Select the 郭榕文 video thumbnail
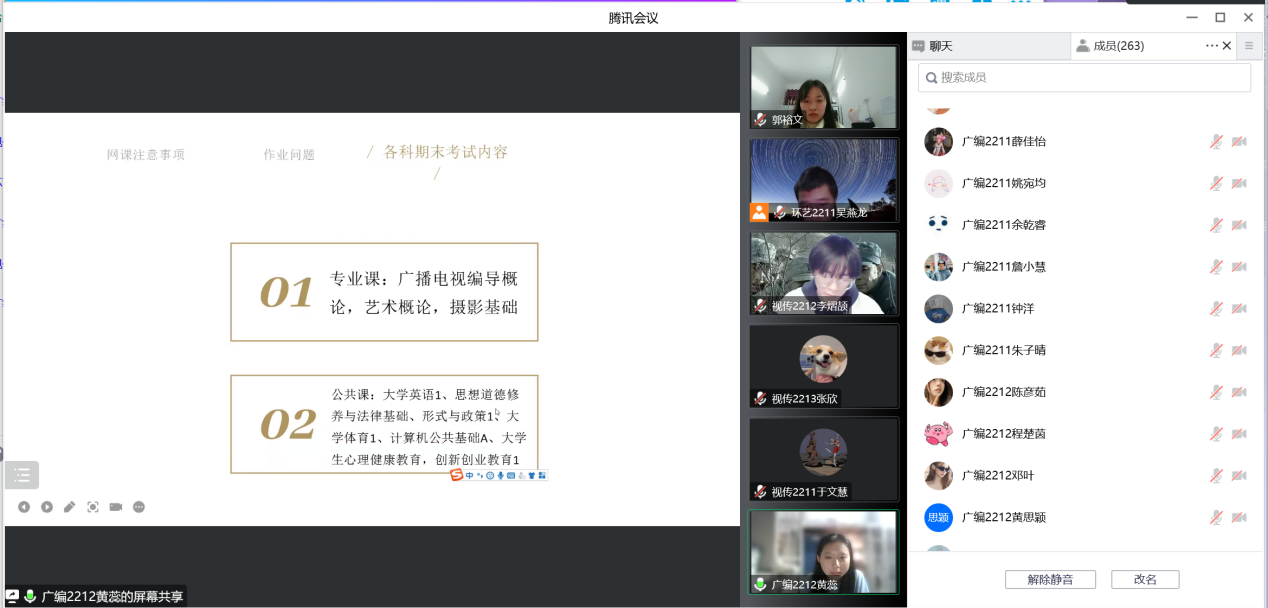 tap(823, 87)
